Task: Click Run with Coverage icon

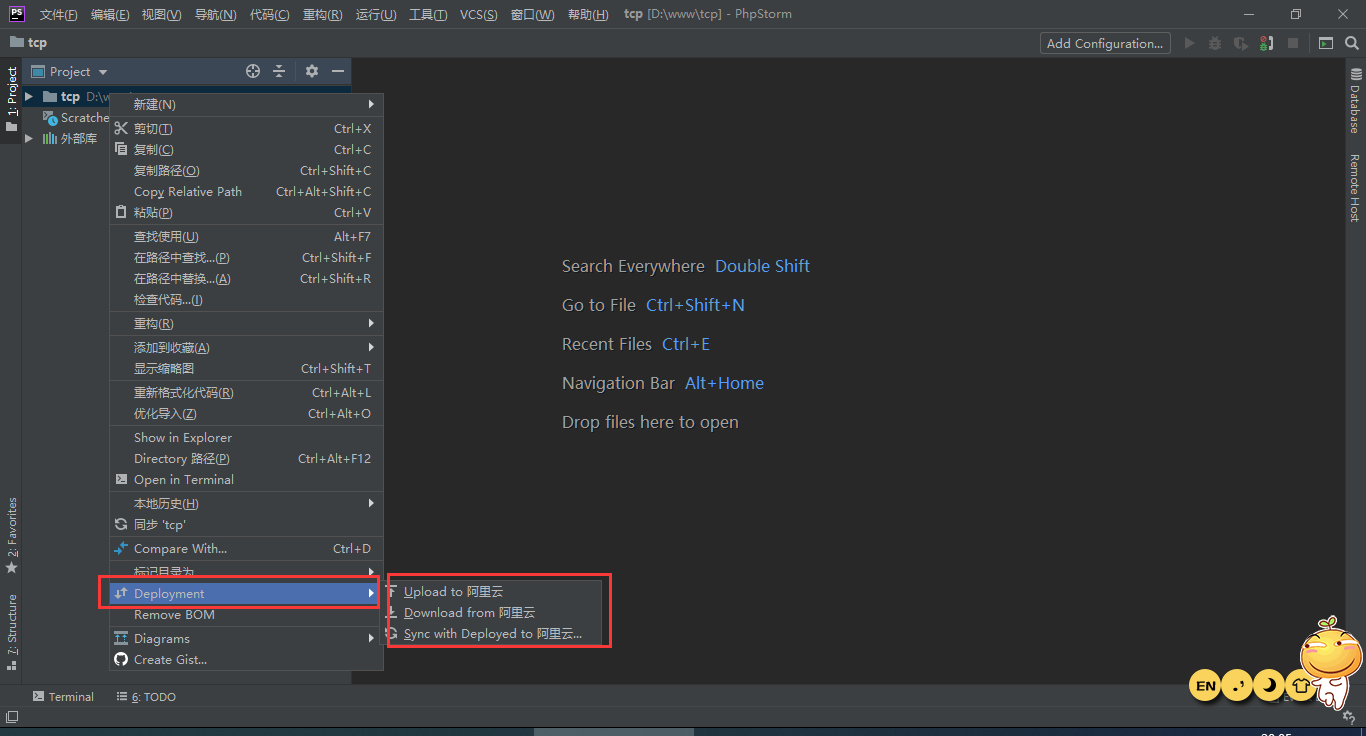Action: (x=1241, y=43)
